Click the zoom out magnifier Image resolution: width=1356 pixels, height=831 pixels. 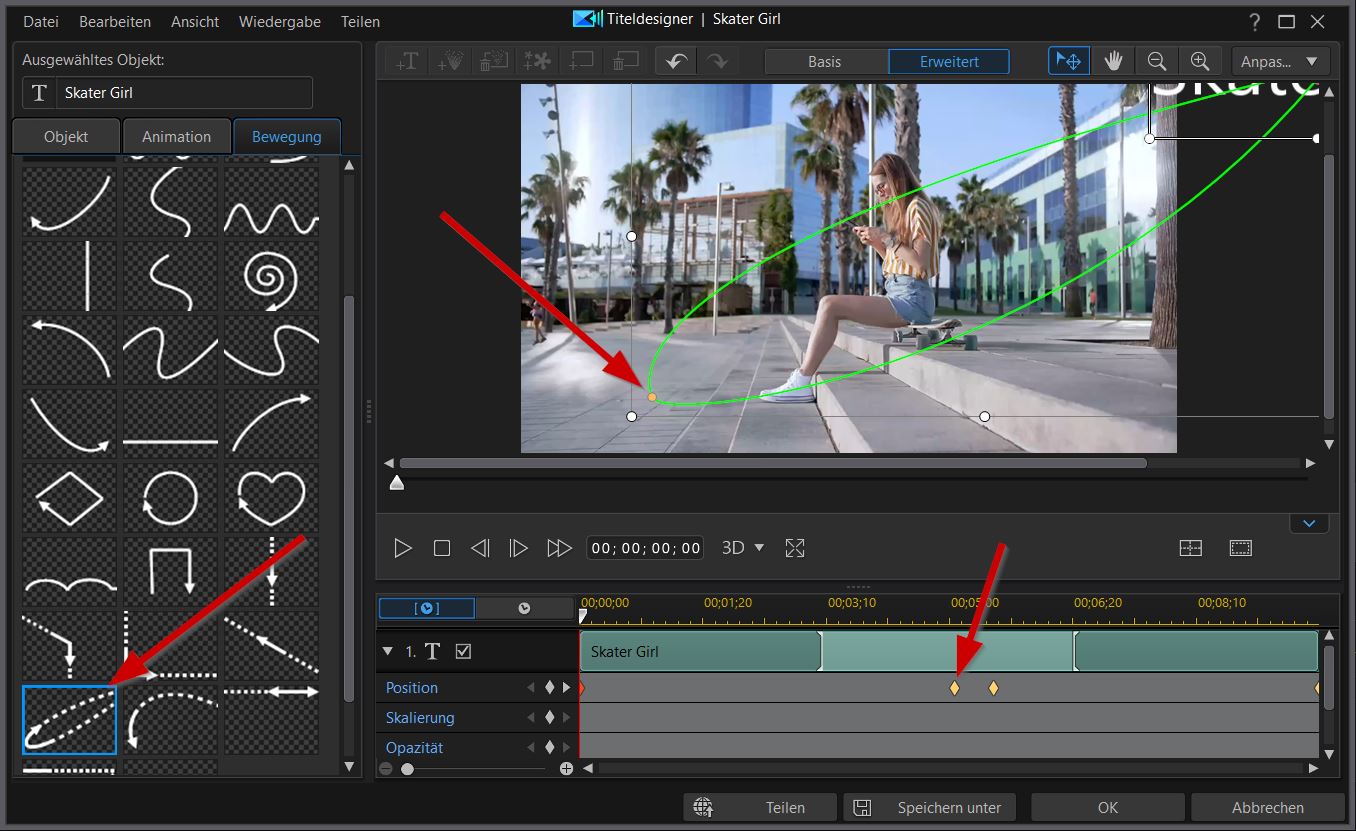(x=1157, y=61)
